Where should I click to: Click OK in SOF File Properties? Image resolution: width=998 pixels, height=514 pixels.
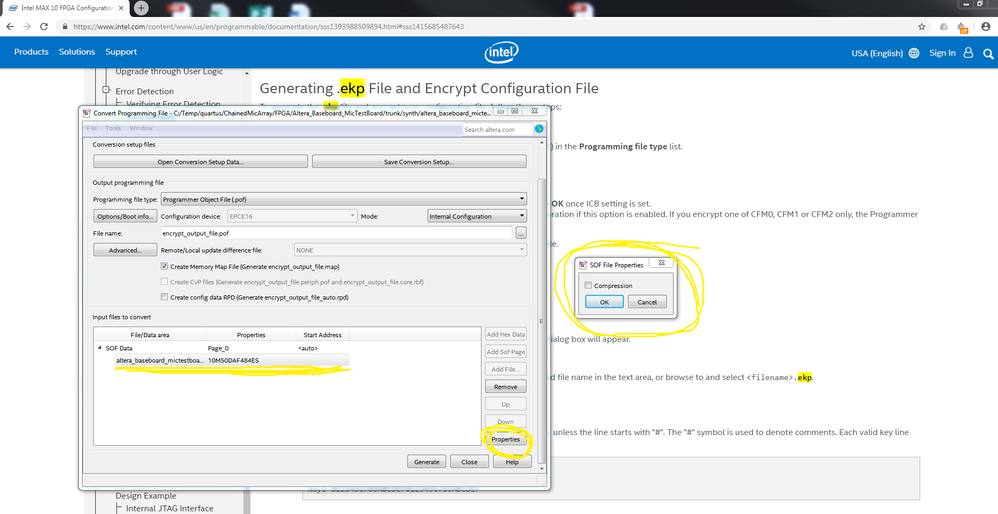point(604,302)
